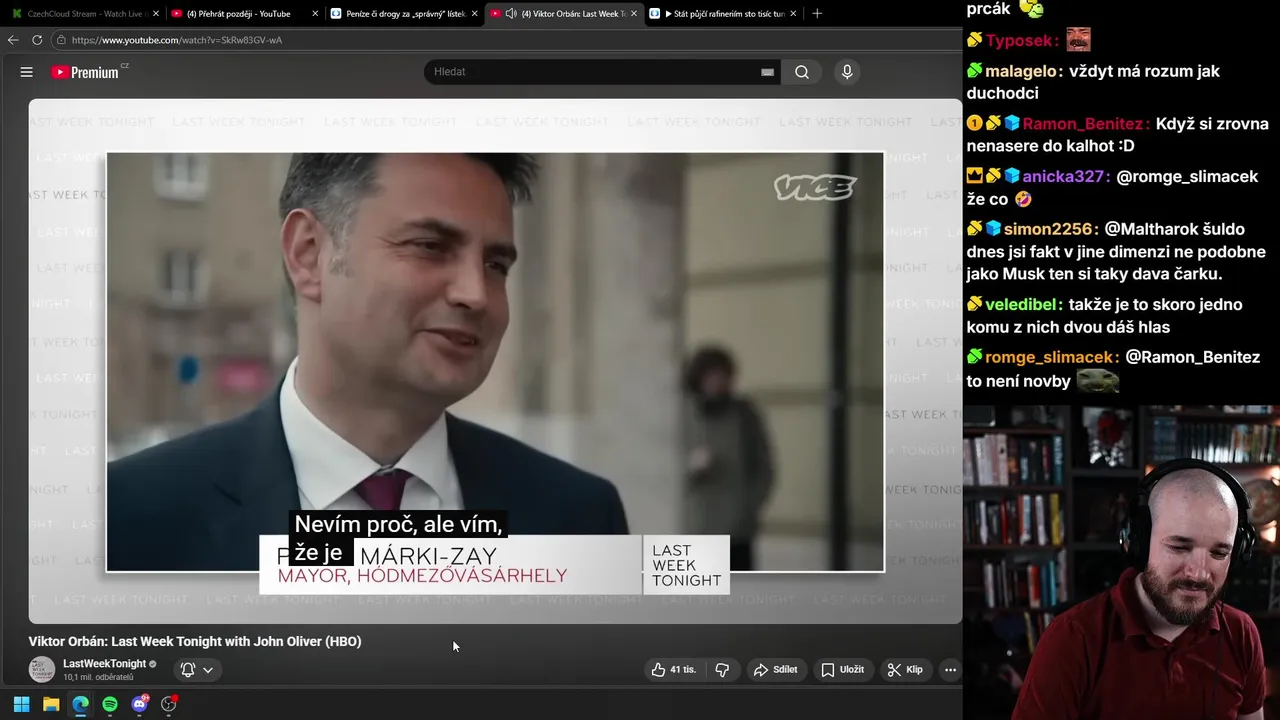Click the streamer webcam feed

[x=1121, y=562]
